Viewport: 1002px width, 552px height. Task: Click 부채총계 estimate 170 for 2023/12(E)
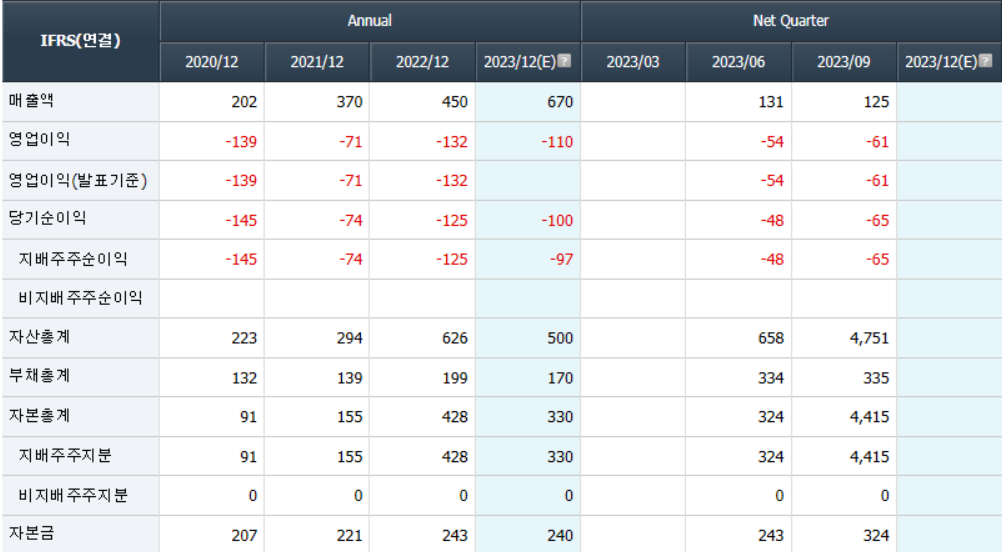[560, 378]
